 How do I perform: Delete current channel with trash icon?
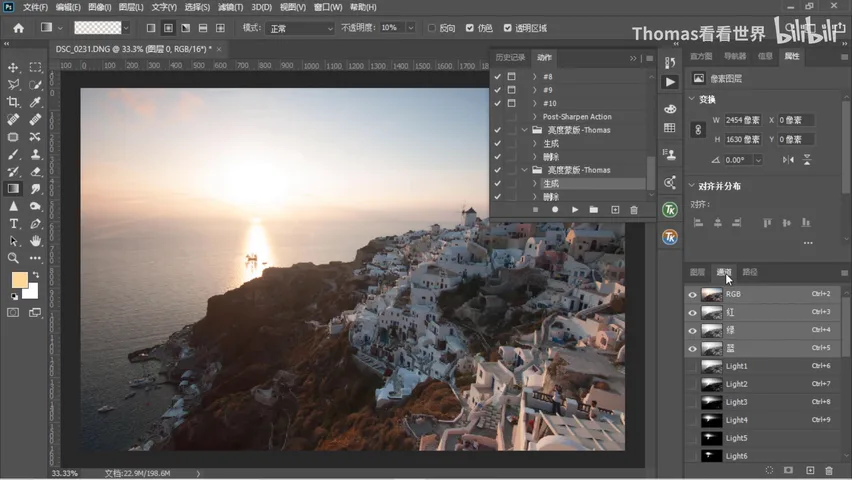tap(829, 470)
